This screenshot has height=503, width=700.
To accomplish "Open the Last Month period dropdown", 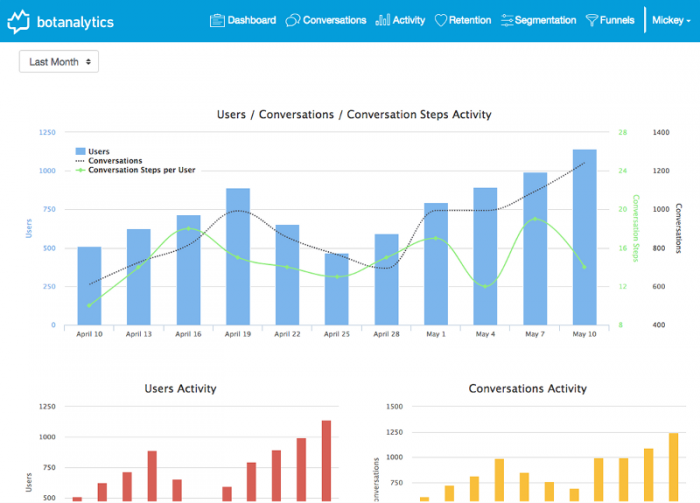I will click(x=59, y=62).
